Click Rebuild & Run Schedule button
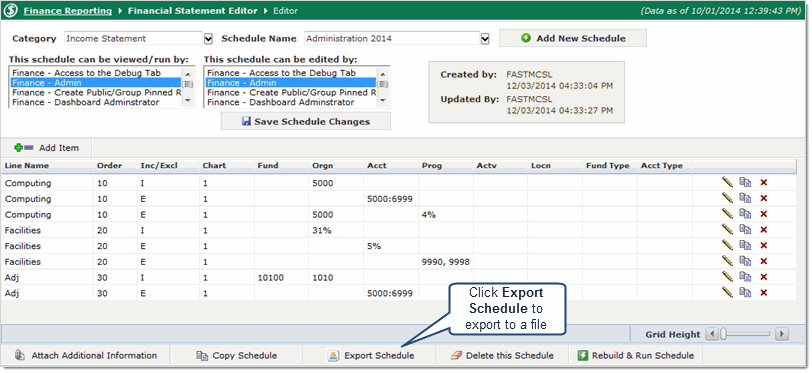This screenshot has width=812, height=373. point(635,356)
